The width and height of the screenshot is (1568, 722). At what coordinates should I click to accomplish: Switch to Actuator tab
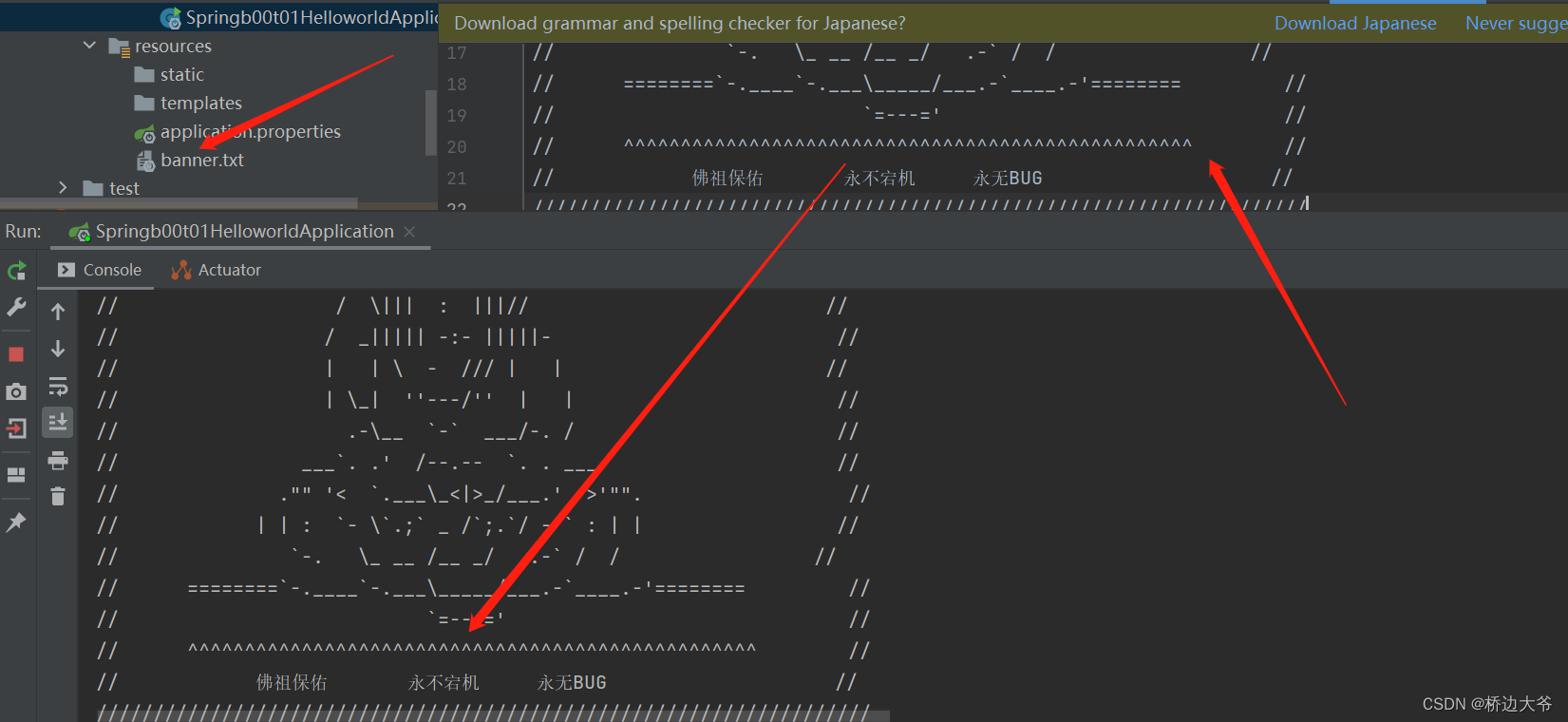[x=217, y=270]
